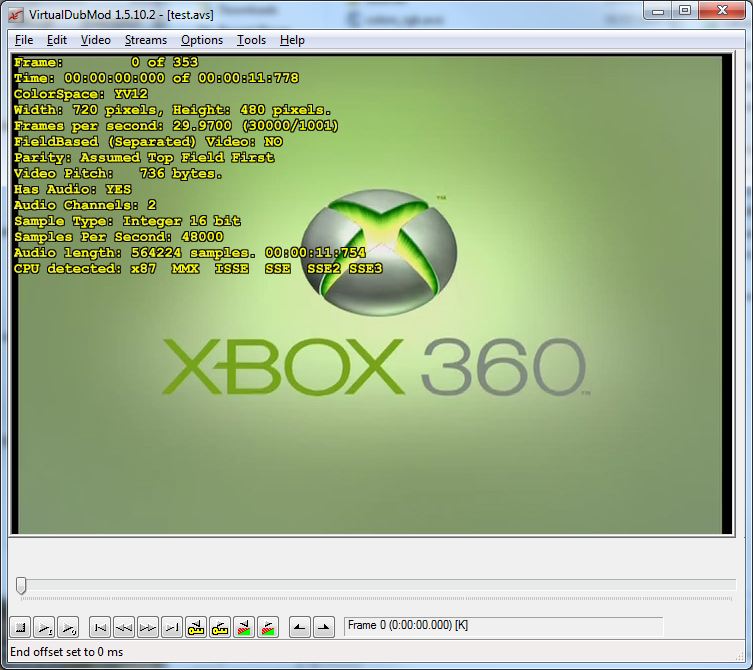Set selection end mark-out
Viewport: 753px width, 670px height.
(x=324, y=627)
